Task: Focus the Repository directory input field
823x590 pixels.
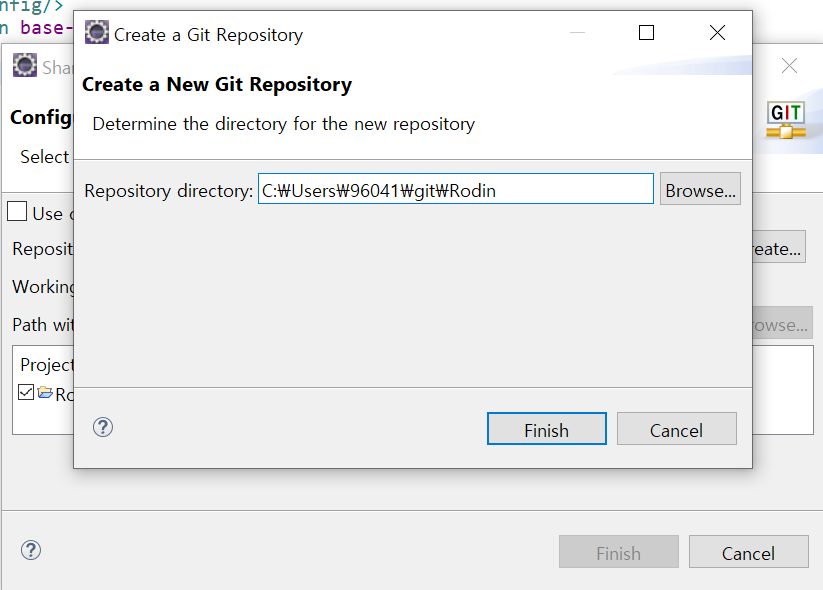Action: pyautogui.click(x=456, y=189)
